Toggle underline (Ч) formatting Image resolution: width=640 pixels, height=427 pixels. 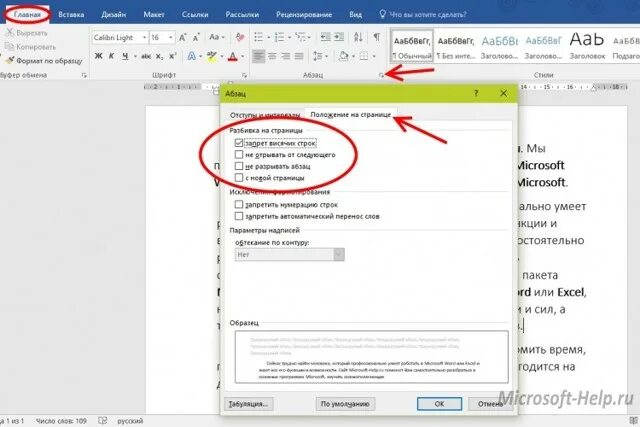click(125, 56)
